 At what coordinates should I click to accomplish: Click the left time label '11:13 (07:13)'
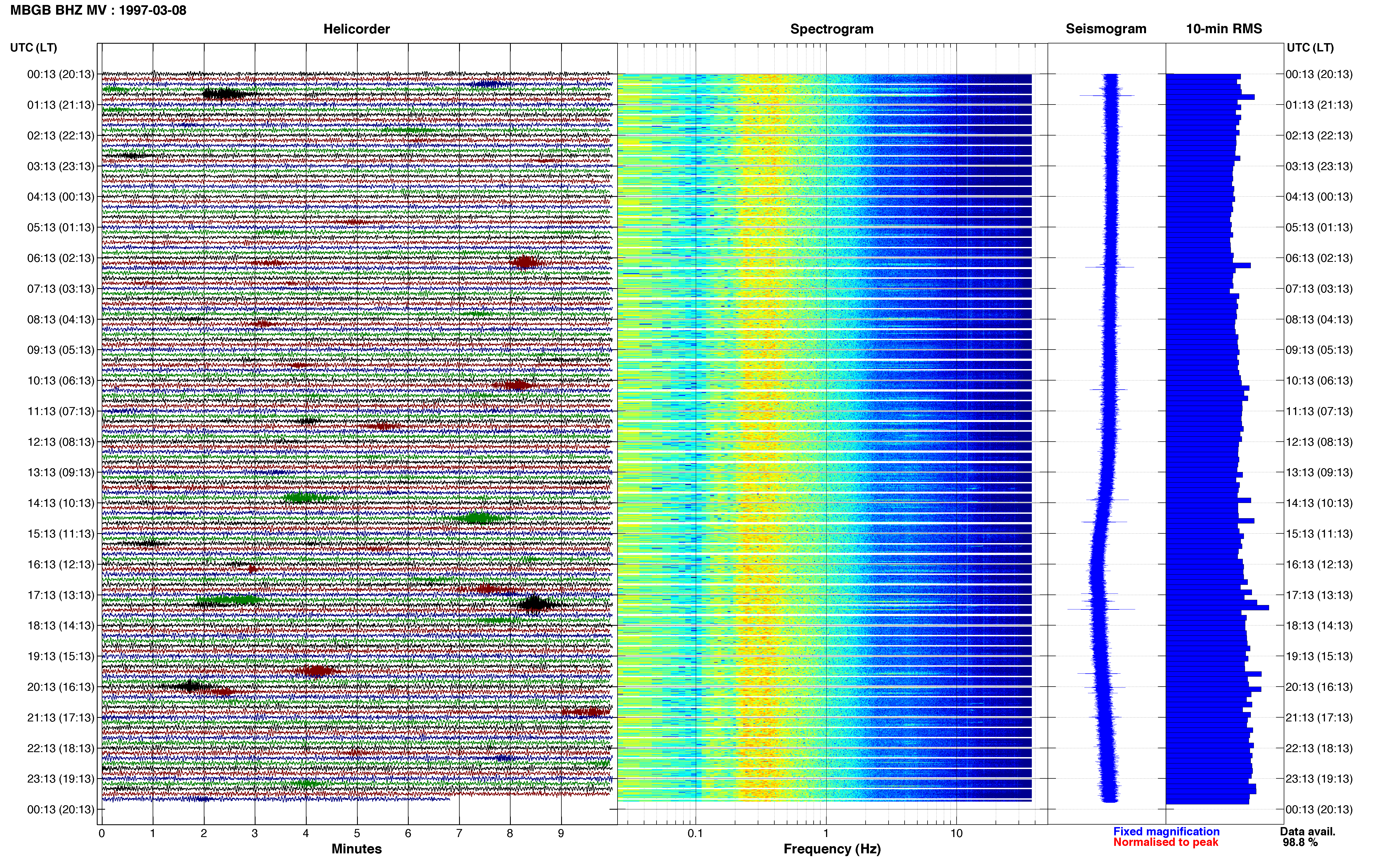click(61, 411)
